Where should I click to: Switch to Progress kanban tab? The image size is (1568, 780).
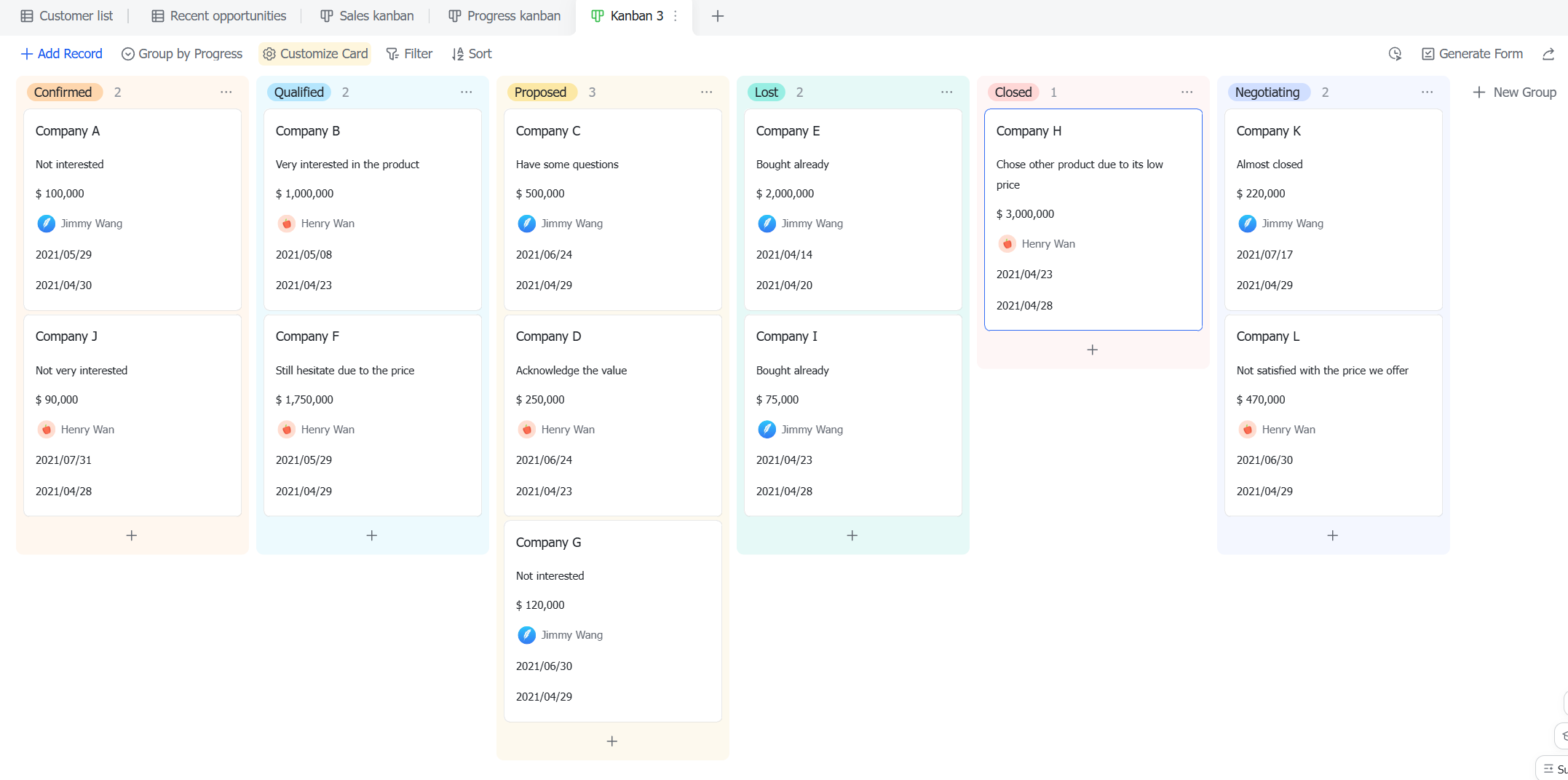(x=504, y=16)
